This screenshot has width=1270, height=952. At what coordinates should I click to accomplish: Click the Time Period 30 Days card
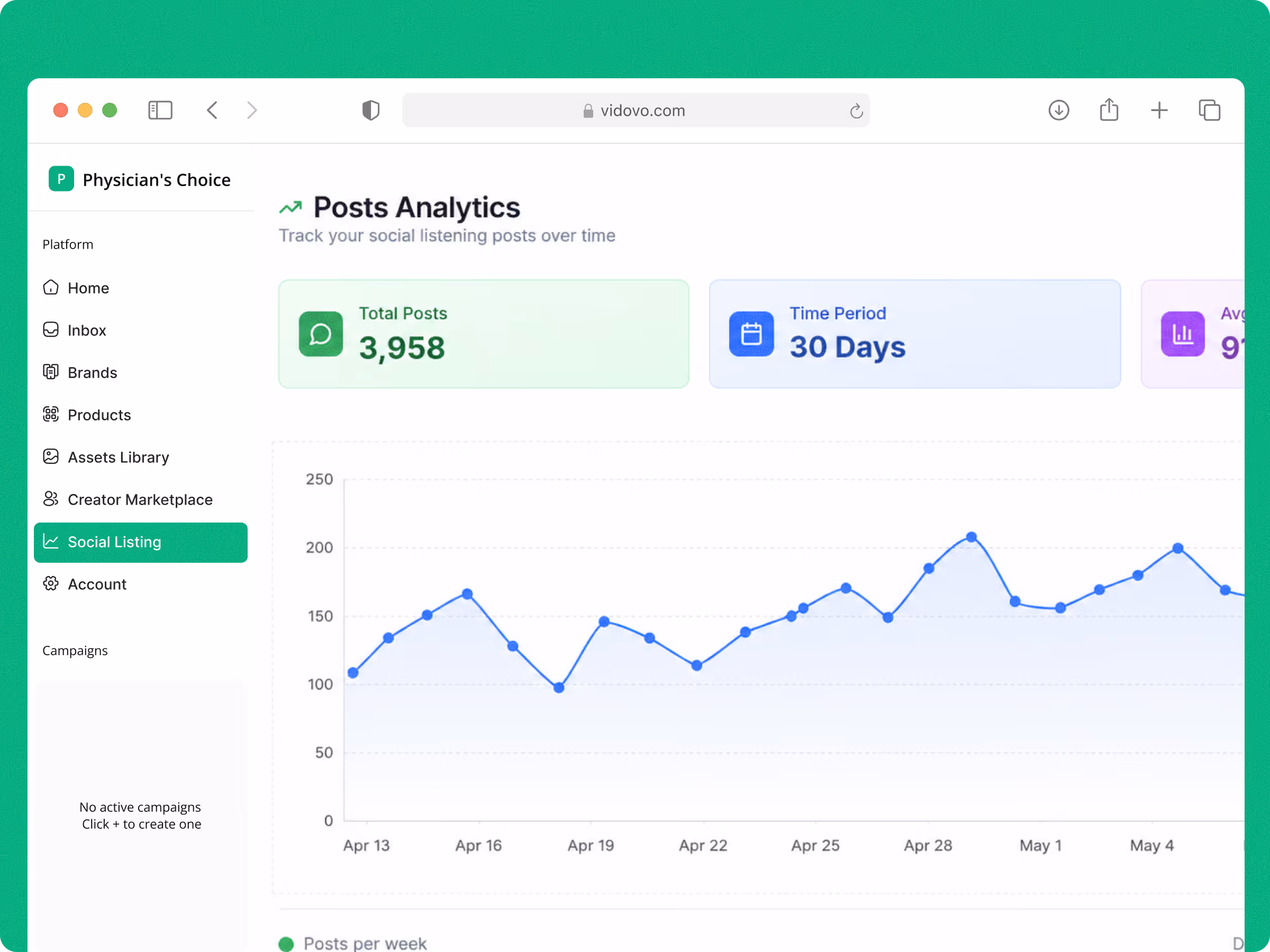[x=914, y=334]
